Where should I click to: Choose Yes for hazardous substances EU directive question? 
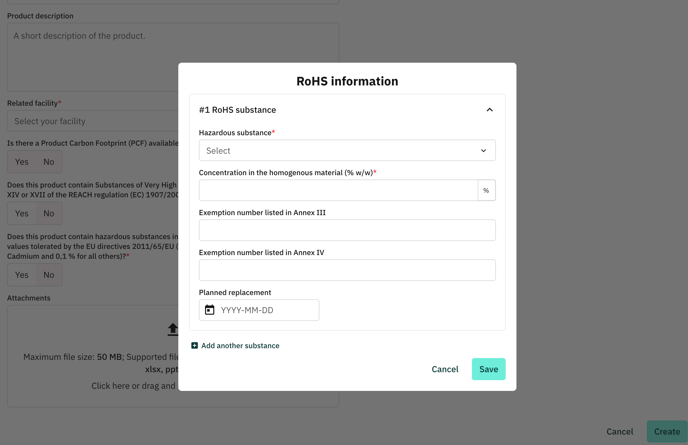(22, 275)
